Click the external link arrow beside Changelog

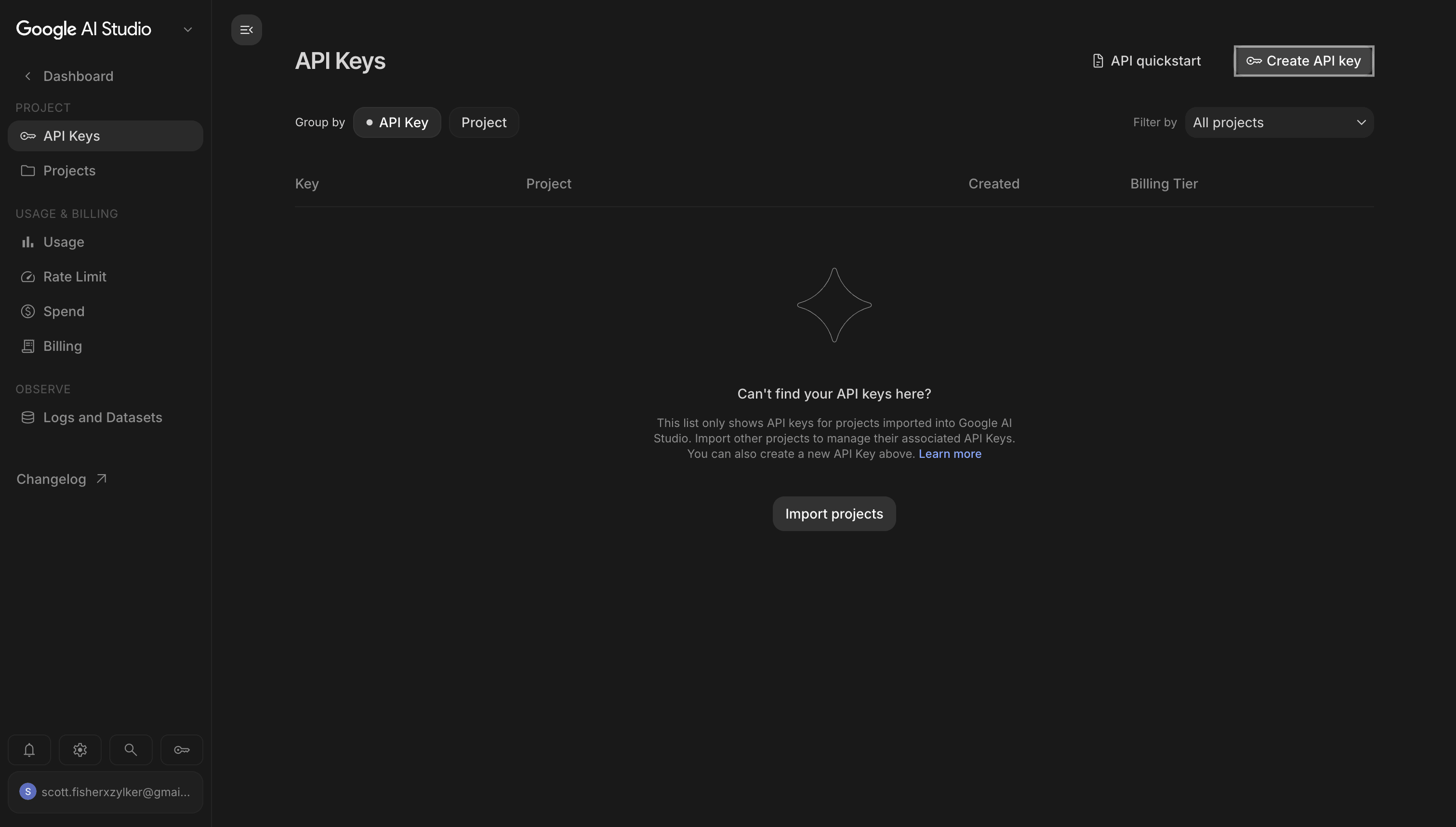point(102,479)
